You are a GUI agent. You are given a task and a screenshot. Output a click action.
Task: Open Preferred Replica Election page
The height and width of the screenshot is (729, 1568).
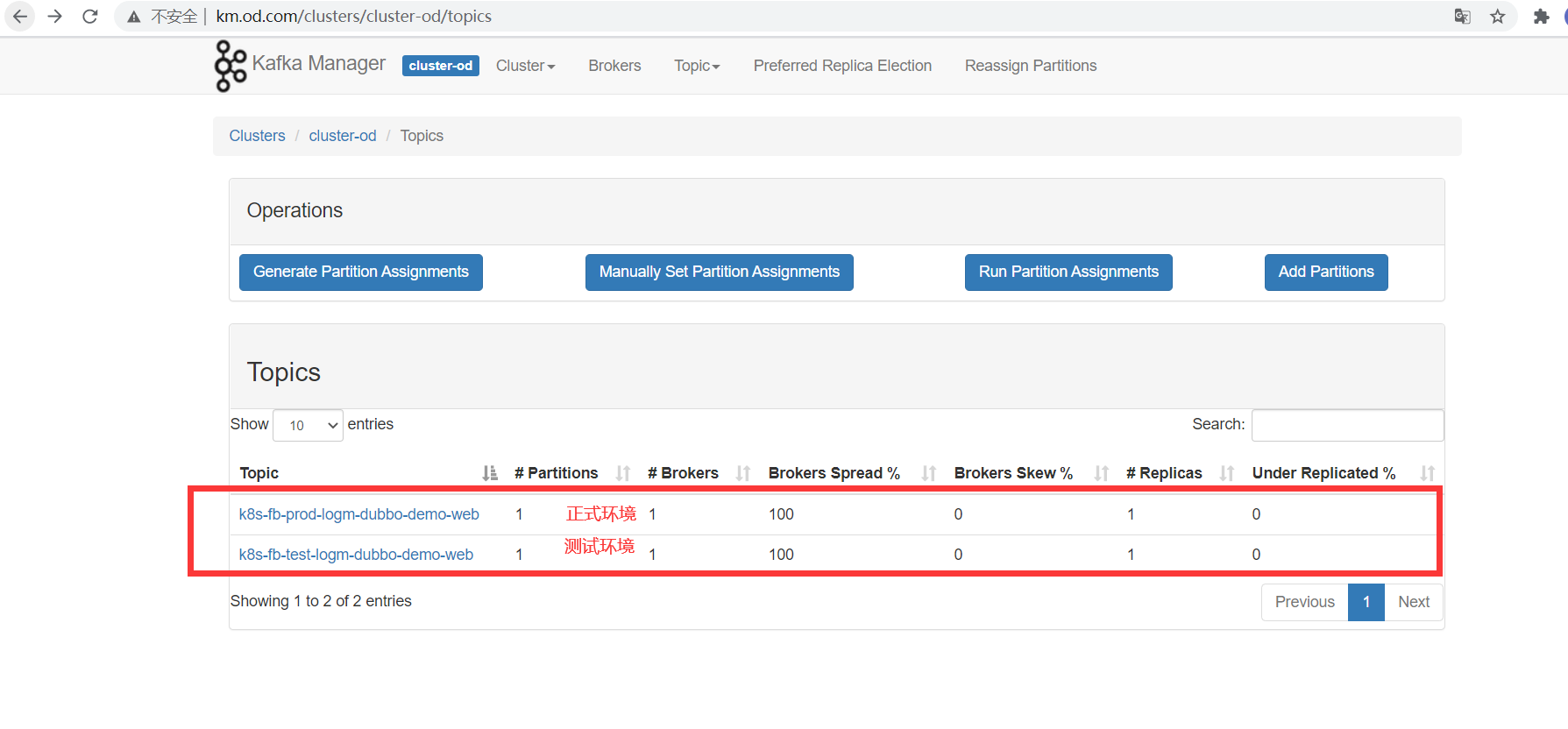point(842,66)
